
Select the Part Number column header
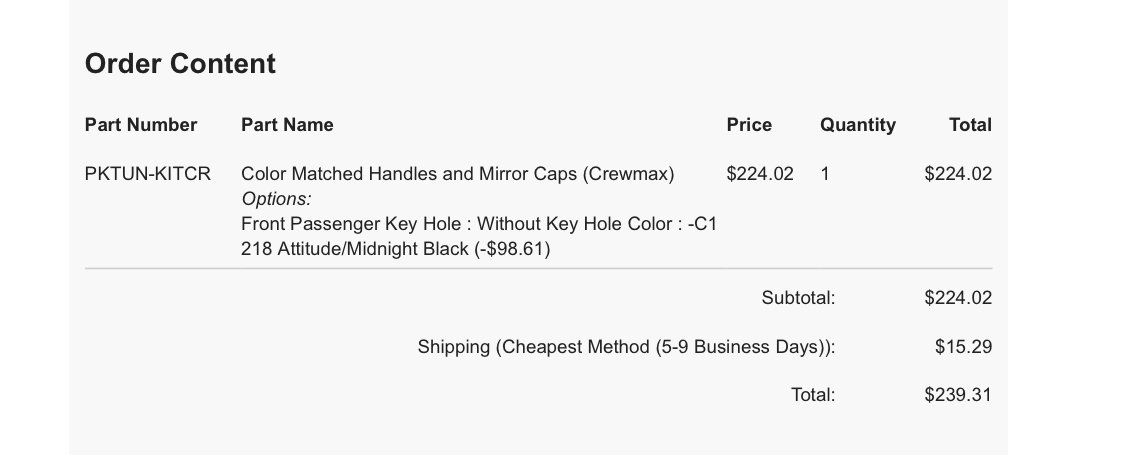coord(141,125)
